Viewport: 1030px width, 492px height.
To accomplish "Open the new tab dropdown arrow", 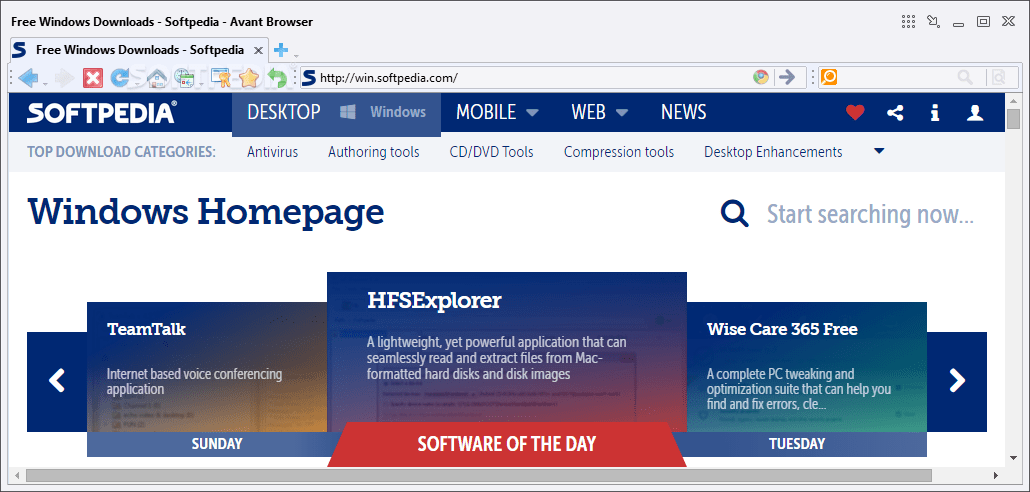I will pos(296,55).
